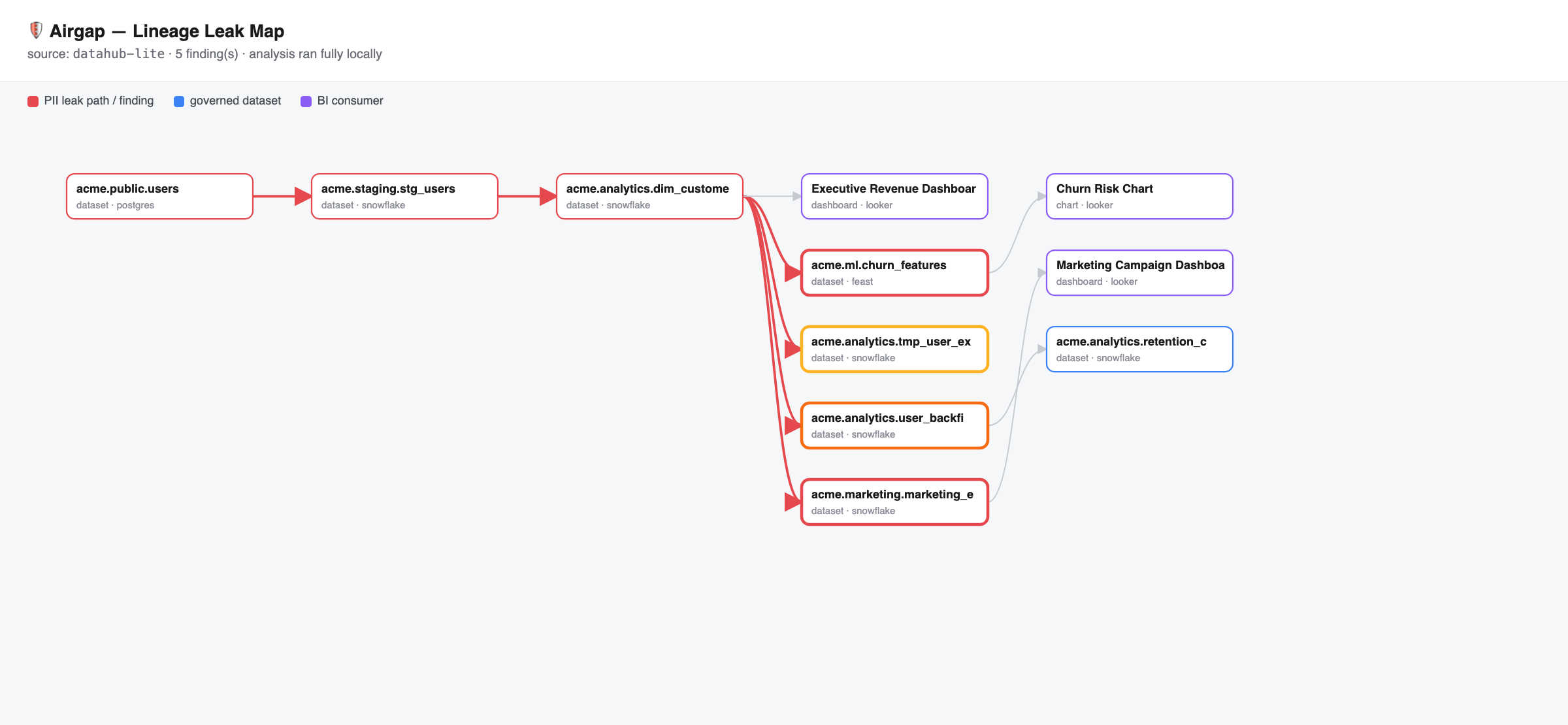Viewport: 1568px width, 725px height.
Task: Open the acme.analytics.dim_custome node
Action: (649, 196)
